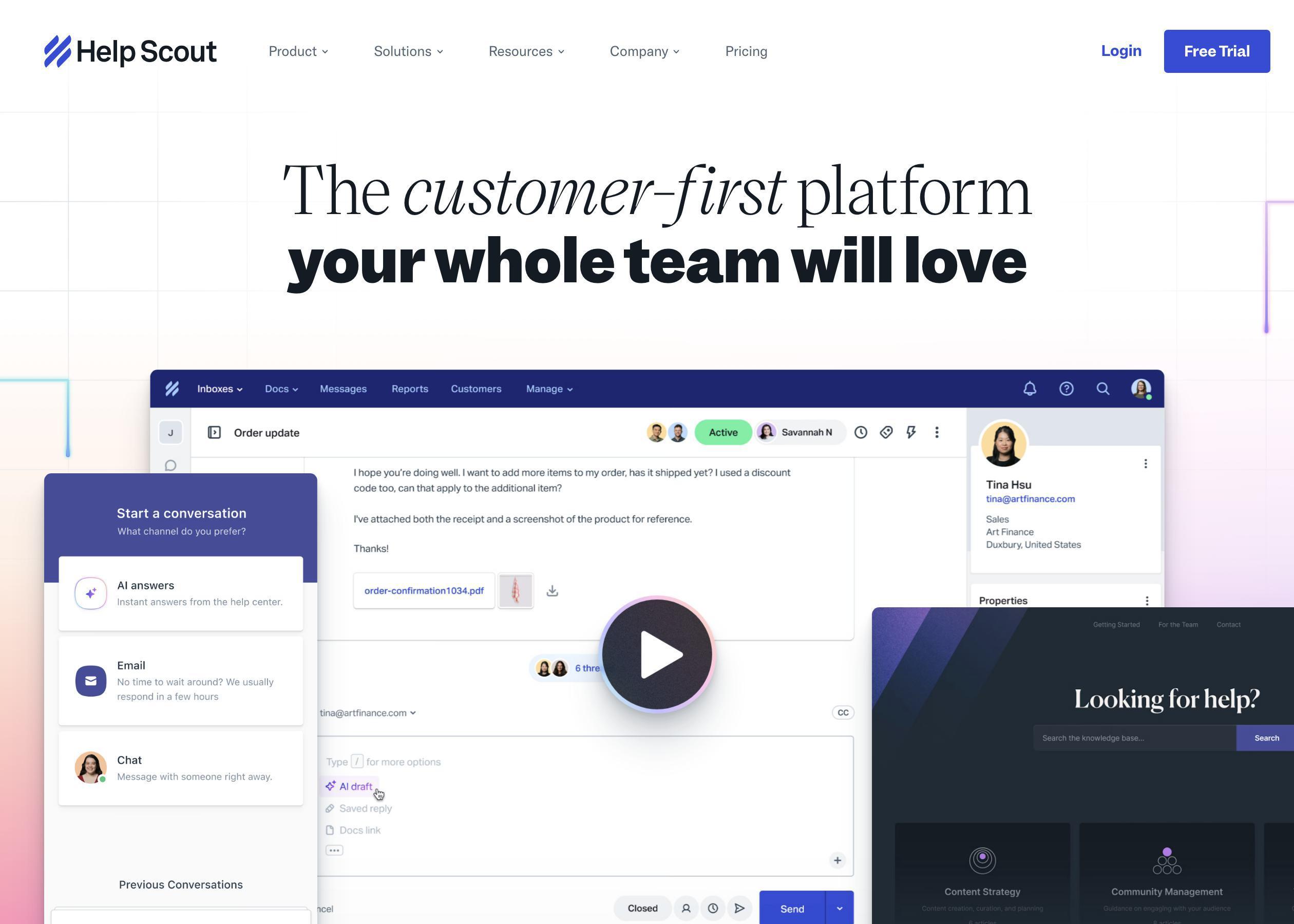
Task: Toggle the Active status on conversation
Action: (x=722, y=432)
